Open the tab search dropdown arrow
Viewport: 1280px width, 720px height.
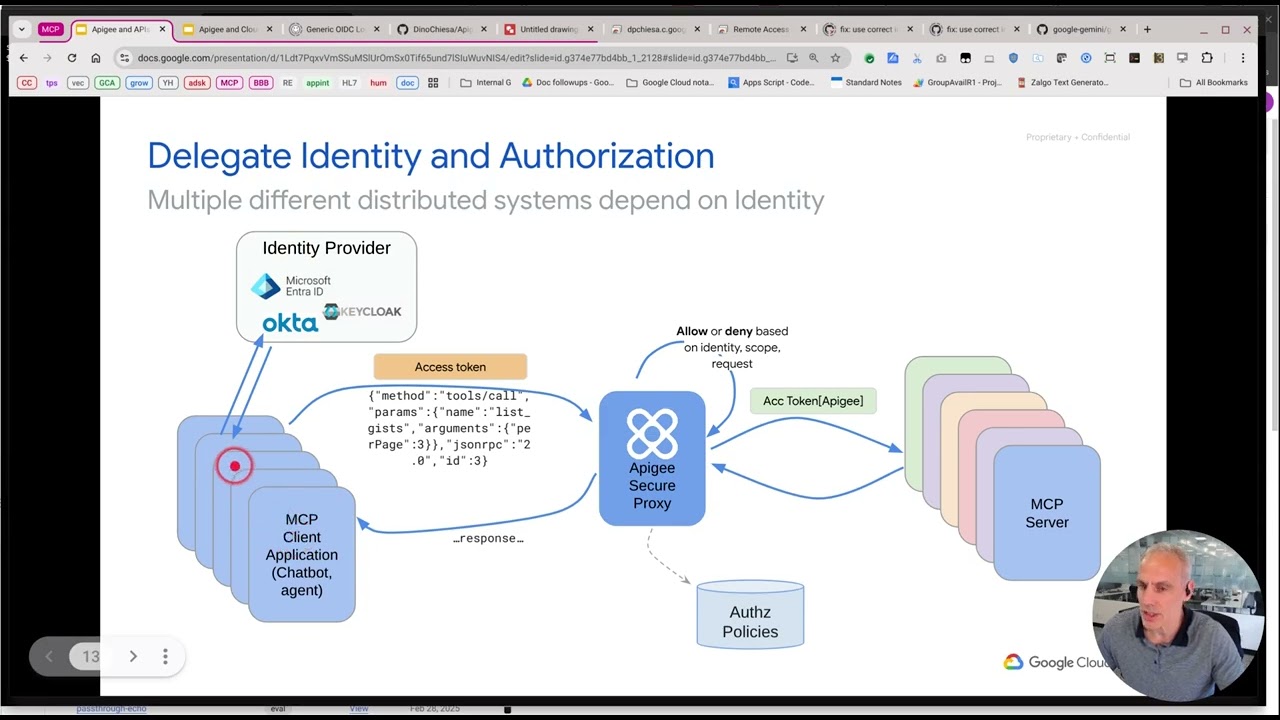22,29
